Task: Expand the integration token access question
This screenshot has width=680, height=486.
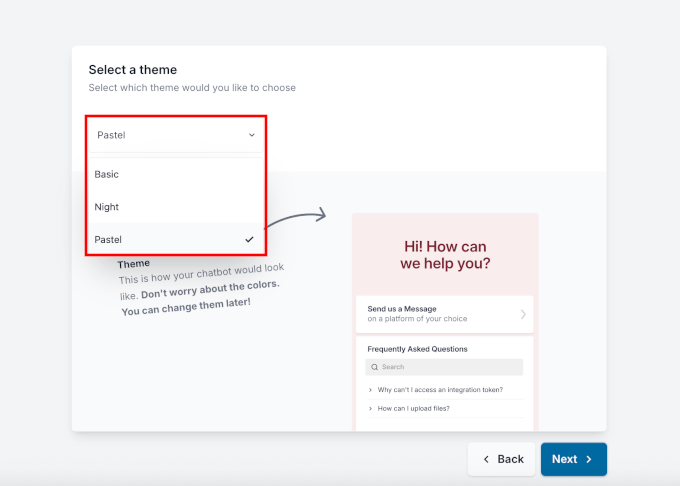Action: tap(440, 389)
